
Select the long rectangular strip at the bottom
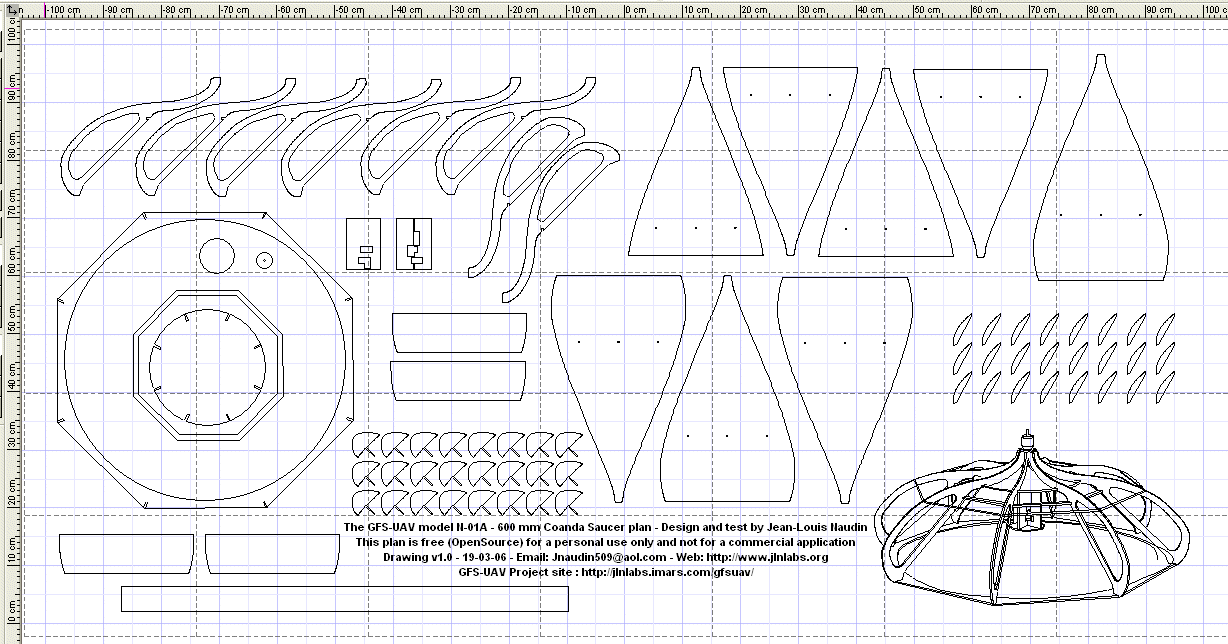coord(345,598)
